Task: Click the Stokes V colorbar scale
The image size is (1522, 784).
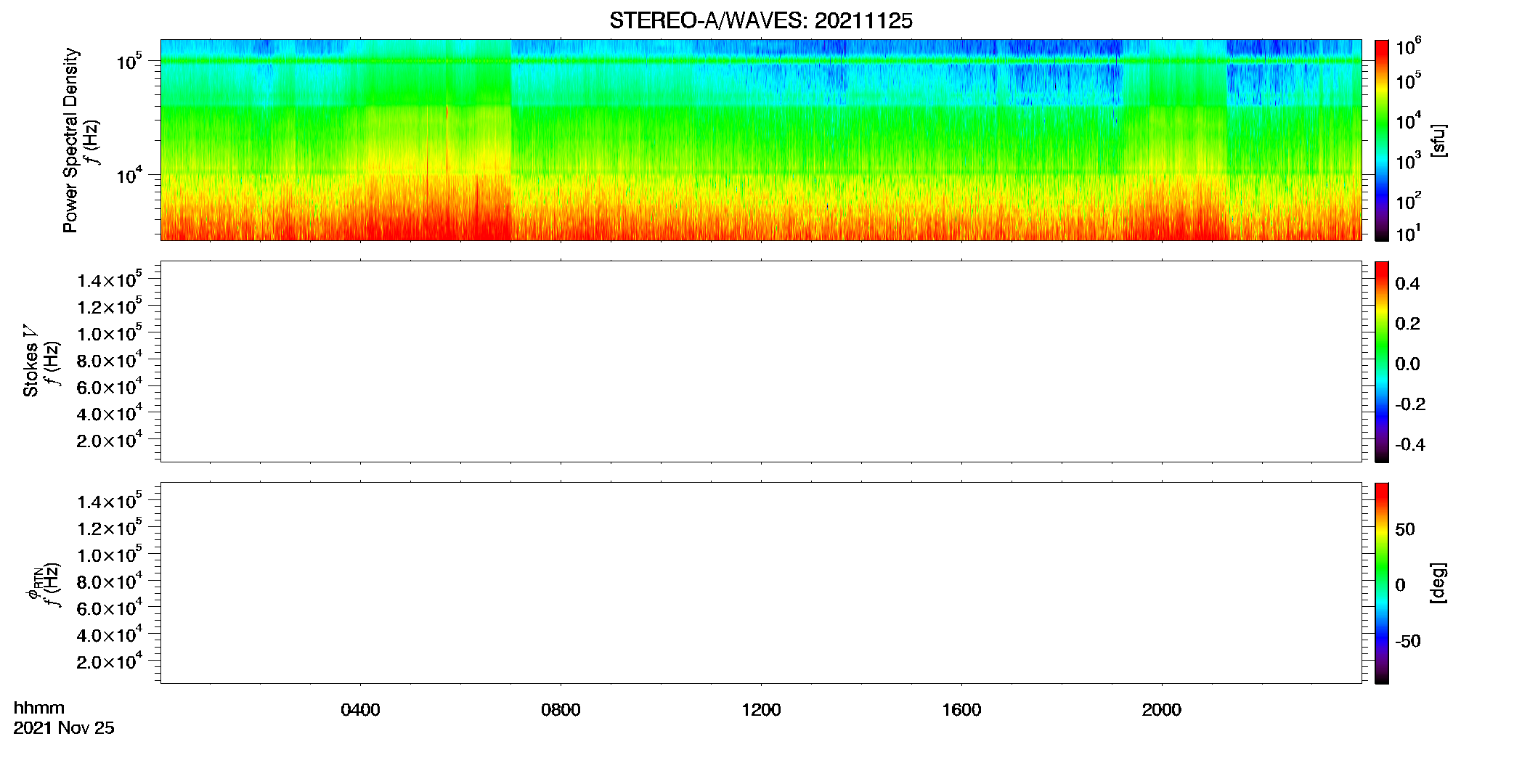Action: coord(1382,362)
